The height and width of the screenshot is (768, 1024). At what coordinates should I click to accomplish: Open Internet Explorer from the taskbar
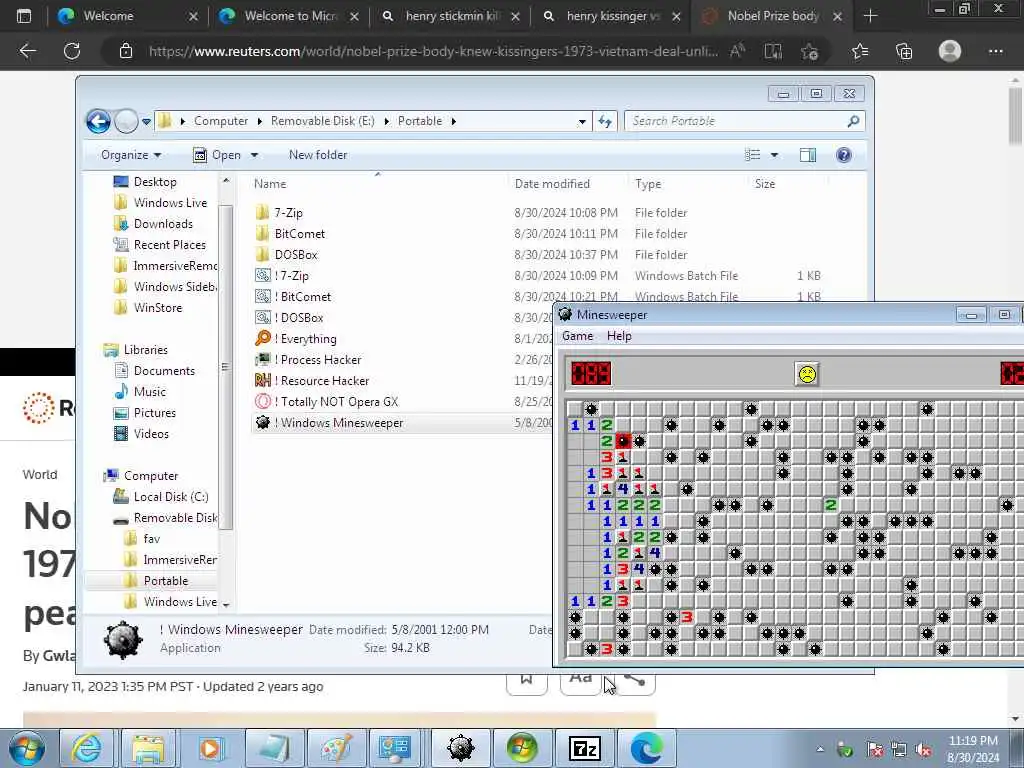coord(87,748)
